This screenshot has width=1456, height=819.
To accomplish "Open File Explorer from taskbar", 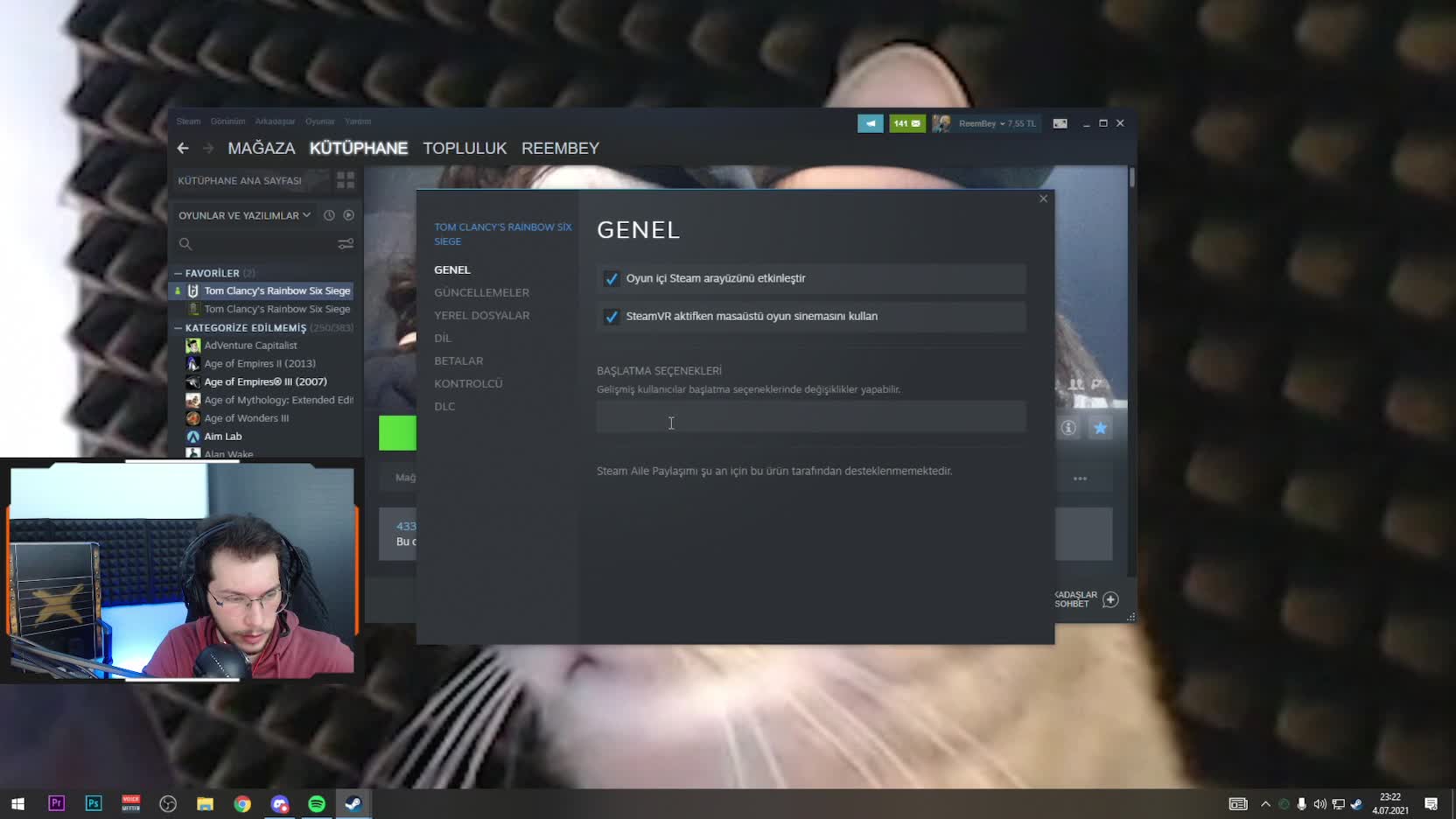I will (206, 803).
